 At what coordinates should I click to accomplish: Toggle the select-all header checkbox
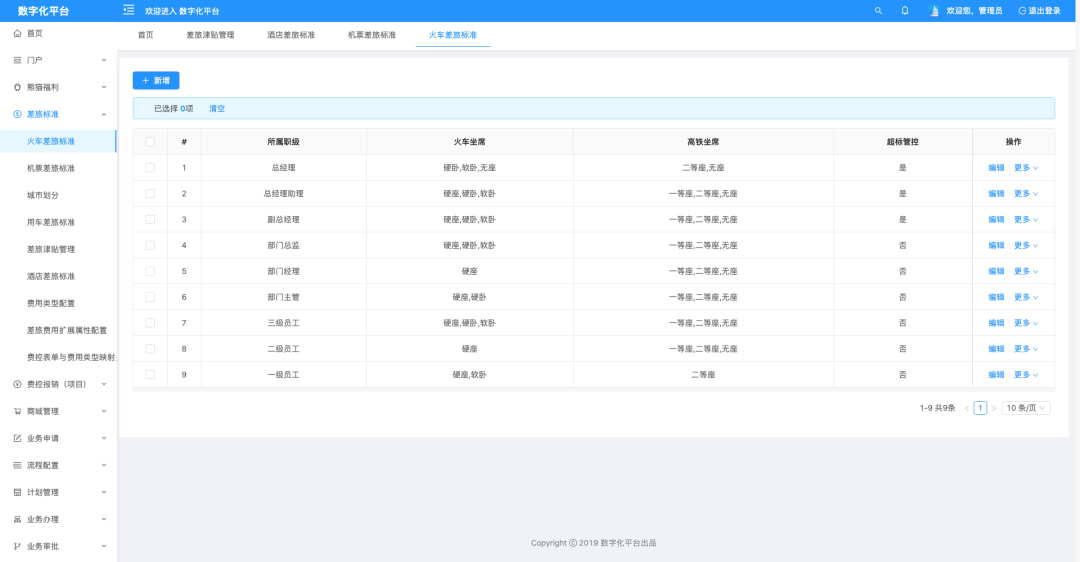[150, 142]
